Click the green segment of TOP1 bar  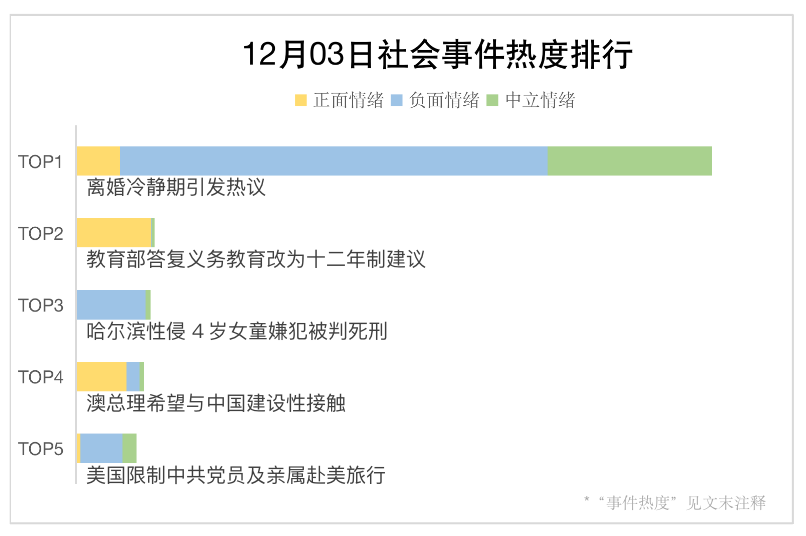[630, 161]
